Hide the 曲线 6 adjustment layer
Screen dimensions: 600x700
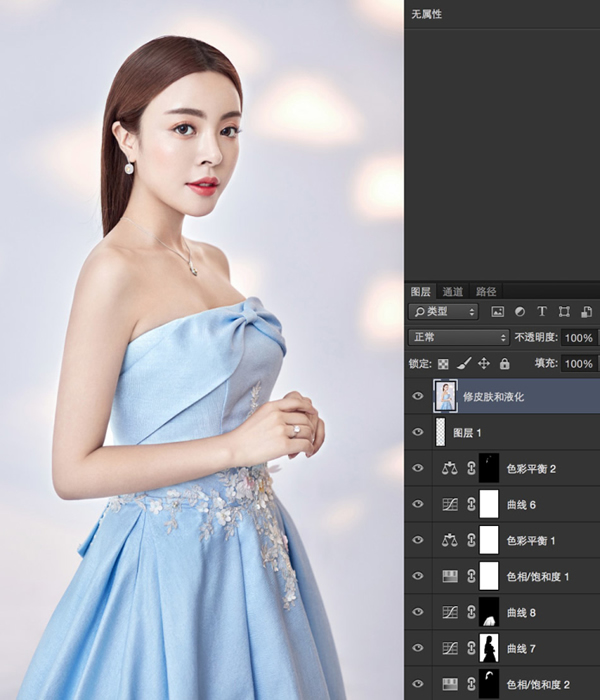click(x=418, y=504)
